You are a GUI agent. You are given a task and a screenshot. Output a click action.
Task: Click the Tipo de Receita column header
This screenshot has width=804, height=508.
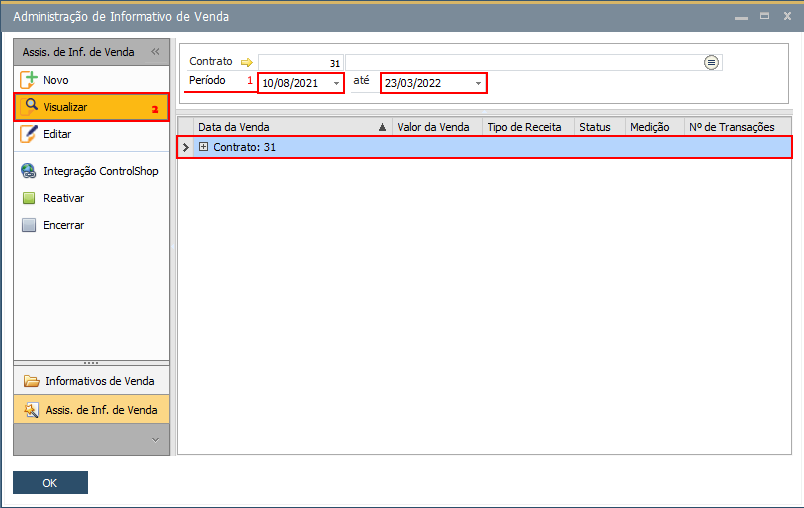click(x=528, y=127)
